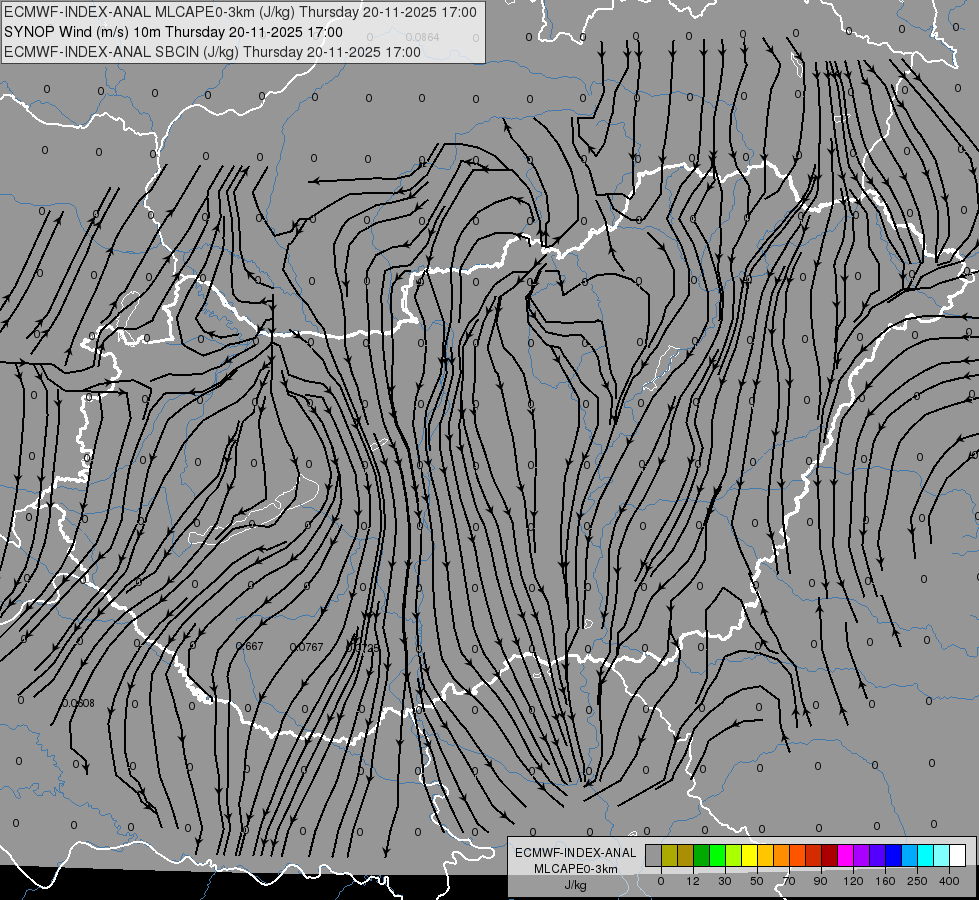This screenshot has width=979, height=900.
Task: Click the map value '0.0608'
Action: (x=78, y=703)
